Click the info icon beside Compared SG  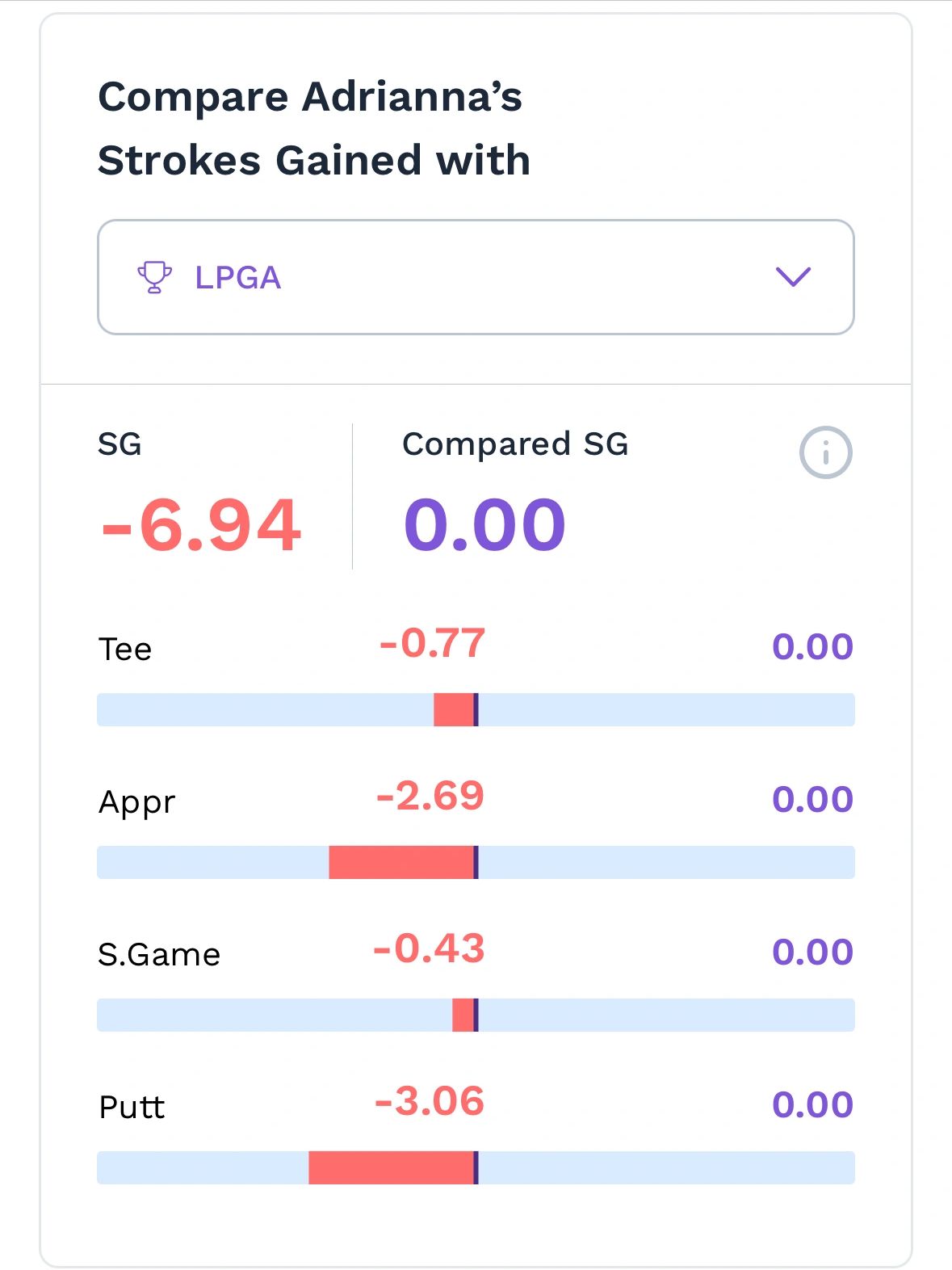click(825, 452)
